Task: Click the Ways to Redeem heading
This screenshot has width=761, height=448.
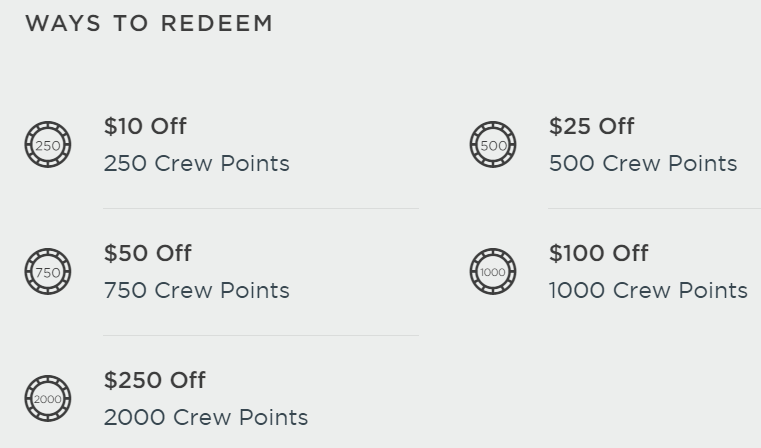Action: tap(149, 23)
